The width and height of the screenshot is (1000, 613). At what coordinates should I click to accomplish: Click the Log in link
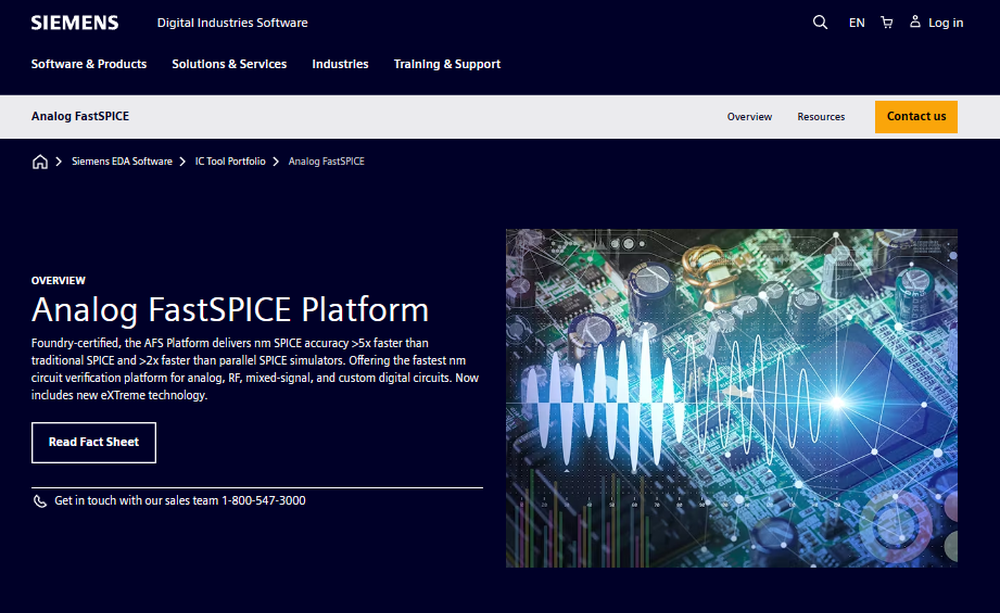(x=945, y=23)
